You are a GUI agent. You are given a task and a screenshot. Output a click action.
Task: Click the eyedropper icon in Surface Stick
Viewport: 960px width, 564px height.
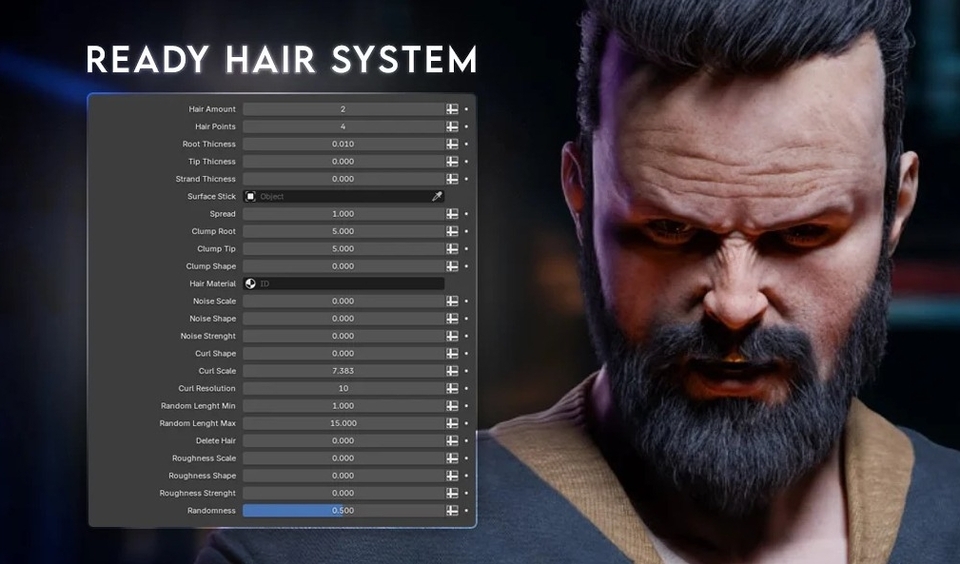click(437, 197)
